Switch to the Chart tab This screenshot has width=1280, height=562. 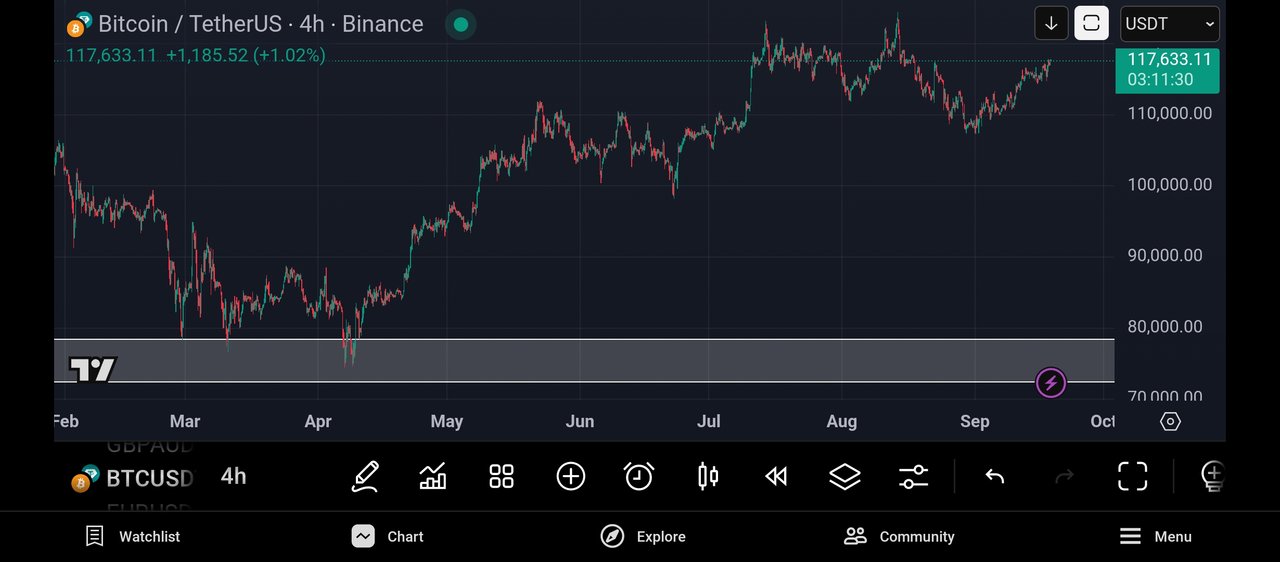tap(388, 536)
